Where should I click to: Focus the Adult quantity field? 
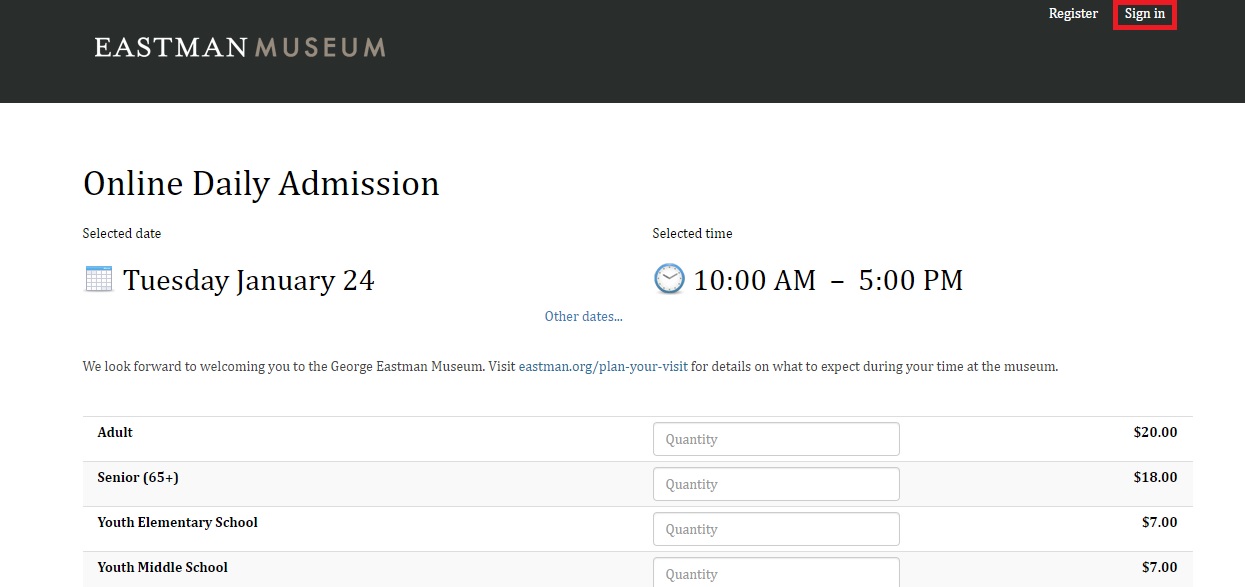(776, 439)
